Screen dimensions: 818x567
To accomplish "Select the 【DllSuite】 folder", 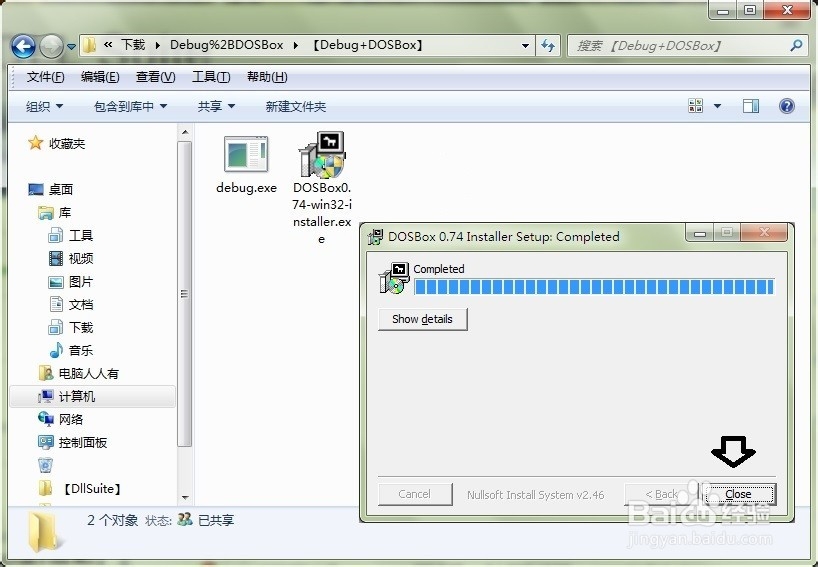I will tap(92, 489).
